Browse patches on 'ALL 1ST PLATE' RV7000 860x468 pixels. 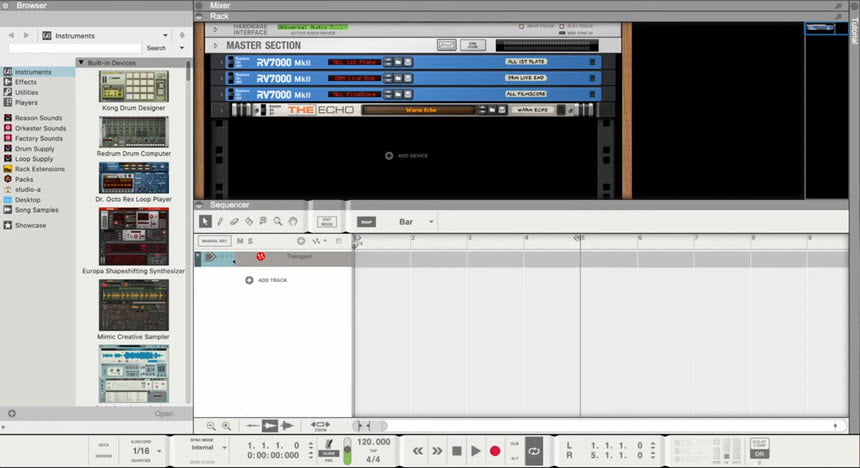click(398, 62)
